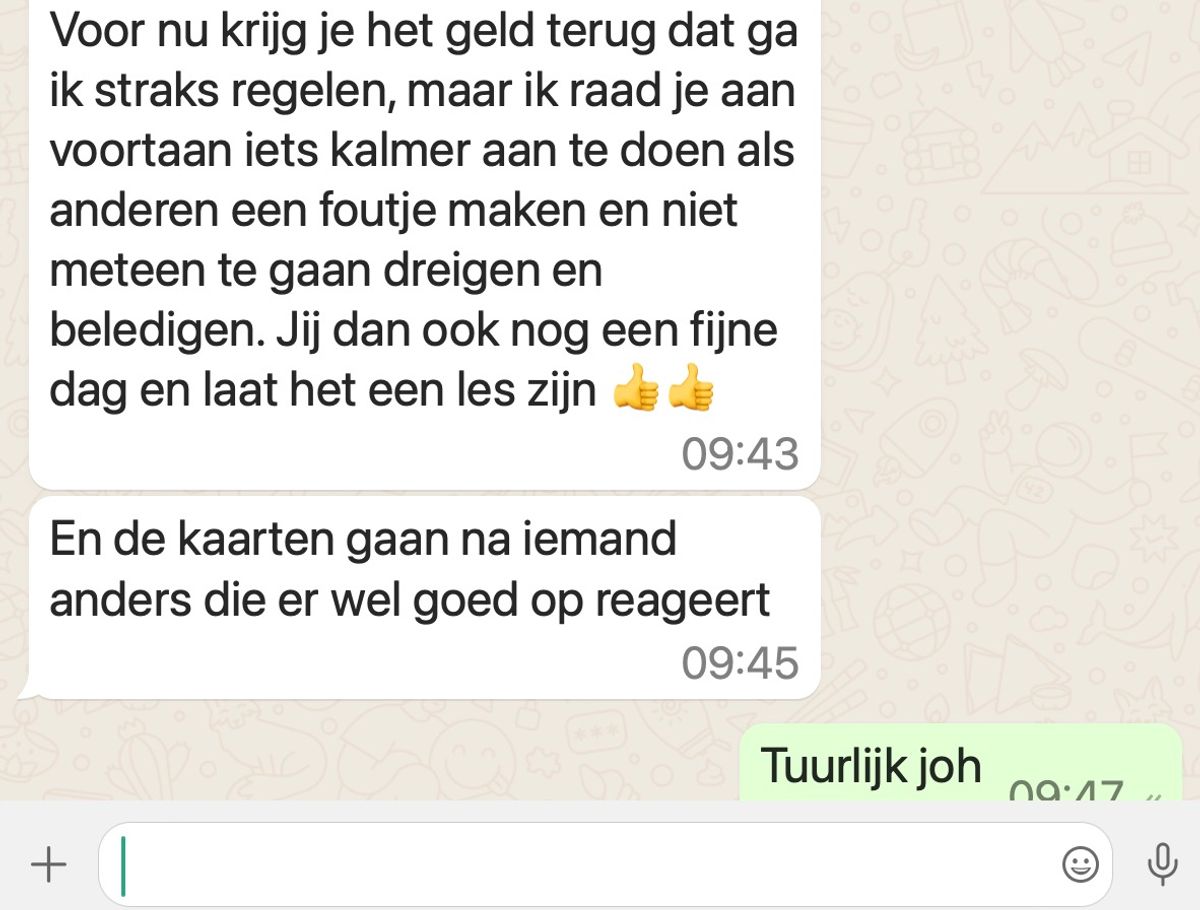1200x910 pixels.
Task: Tap the delivery checkmark beside 09:47
Action: (x=1155, y=795)
